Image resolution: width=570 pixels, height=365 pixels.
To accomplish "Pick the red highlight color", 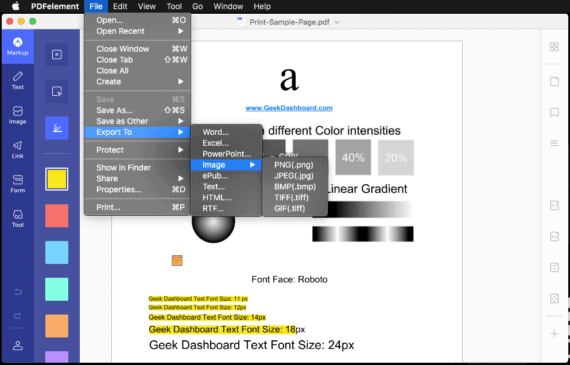I will click(x=57, y=216).
